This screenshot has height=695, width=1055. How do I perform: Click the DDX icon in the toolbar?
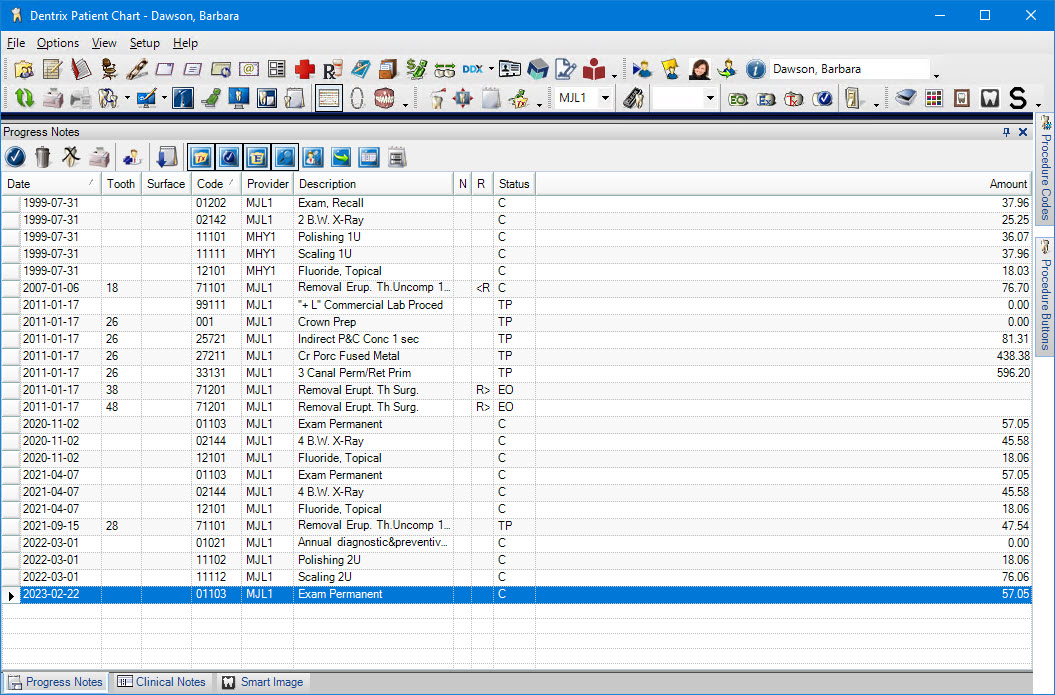473,69
